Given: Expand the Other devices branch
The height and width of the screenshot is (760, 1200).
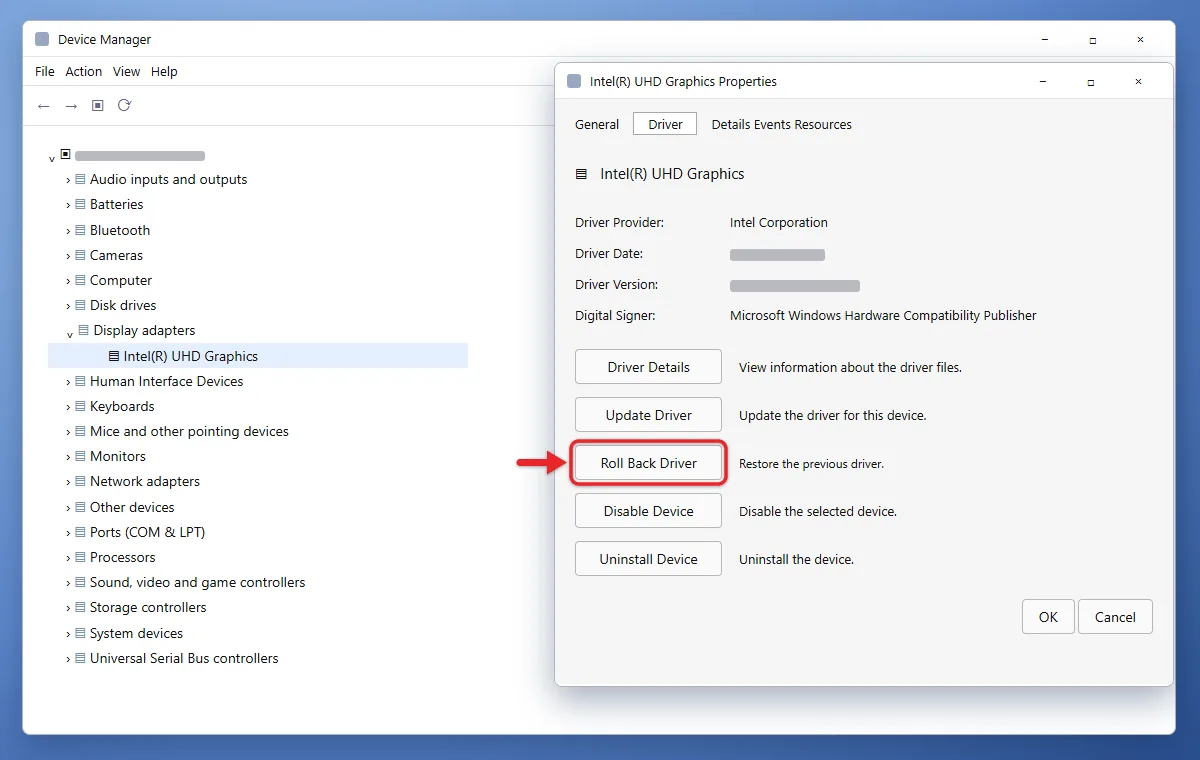Looking at the screenshot, I should pos(68,508).
